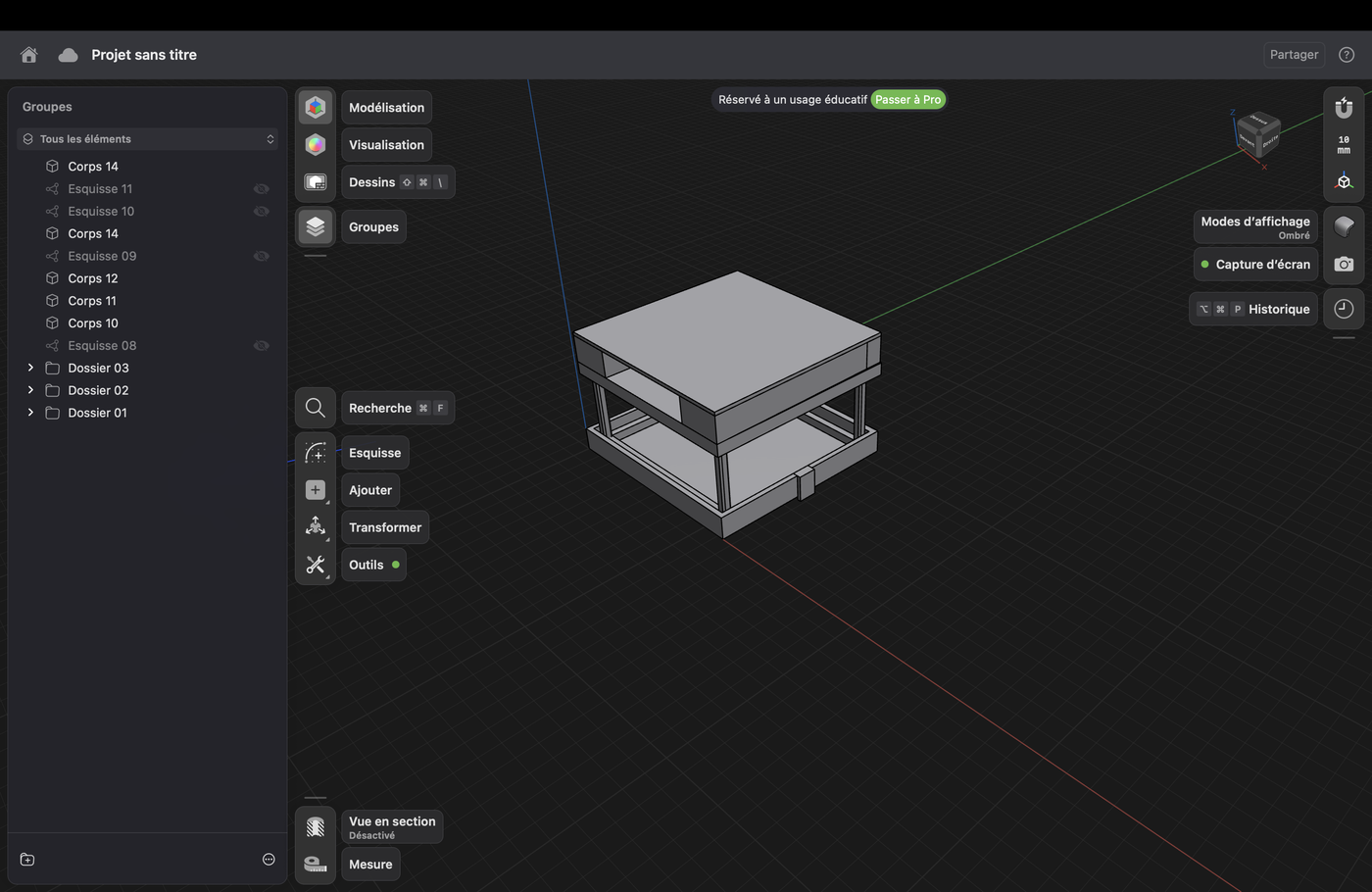
Task: Open the ellipsis options in Groupes panel
Action: (269, 860)
